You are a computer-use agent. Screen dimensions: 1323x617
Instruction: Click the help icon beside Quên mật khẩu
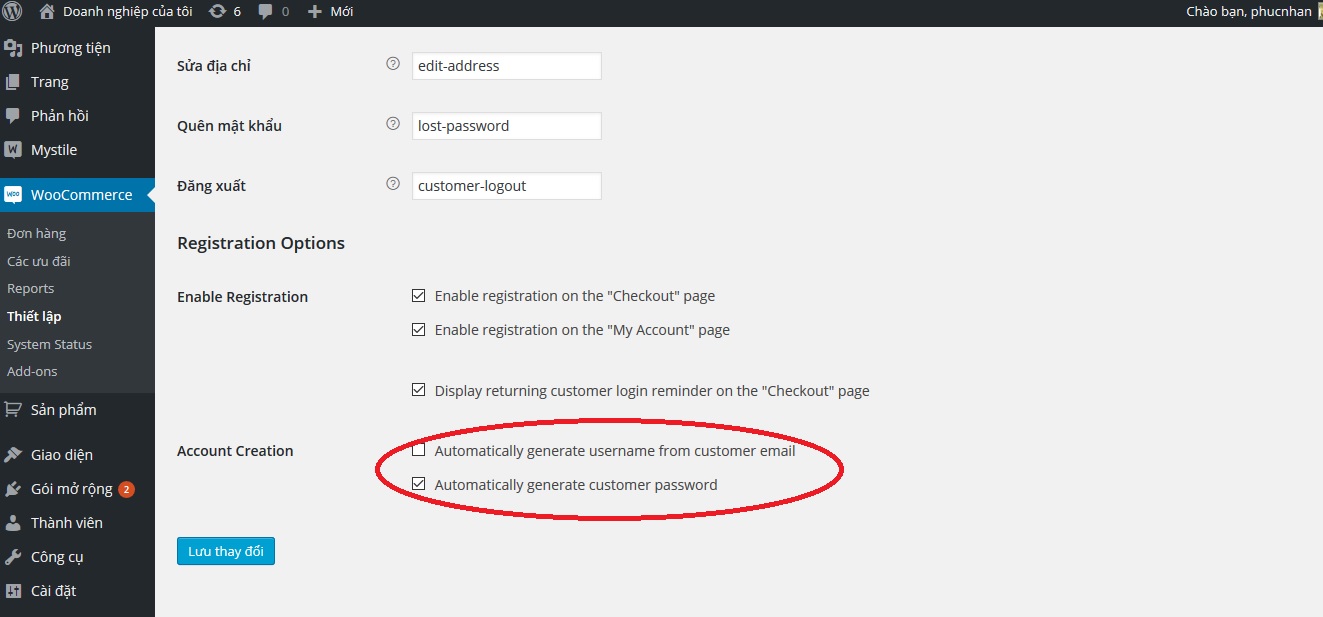coord(392,125)
